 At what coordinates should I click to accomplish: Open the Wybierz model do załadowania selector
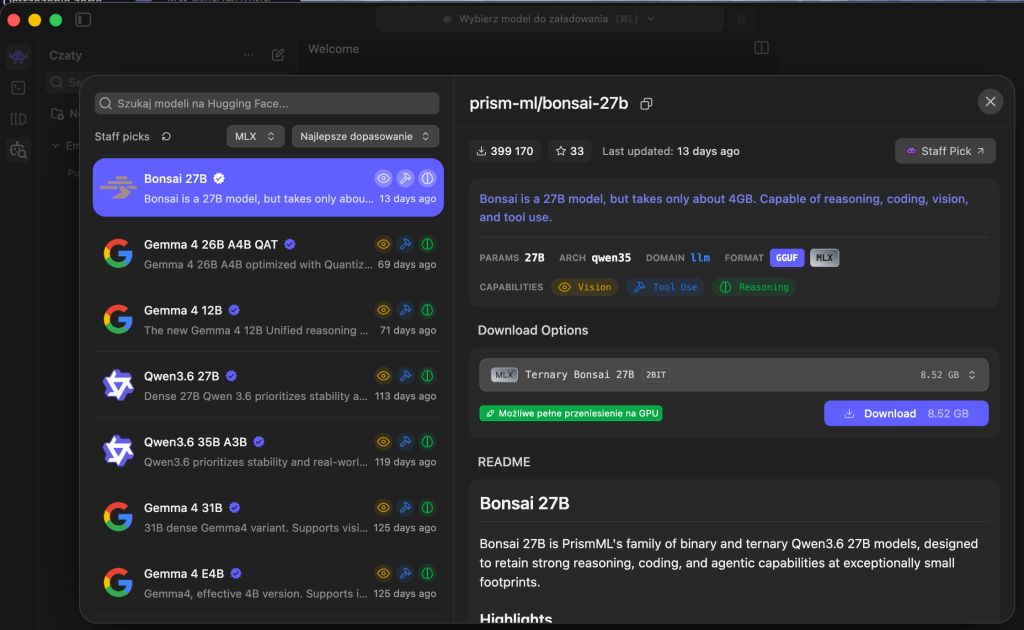(x=549, y=19)
